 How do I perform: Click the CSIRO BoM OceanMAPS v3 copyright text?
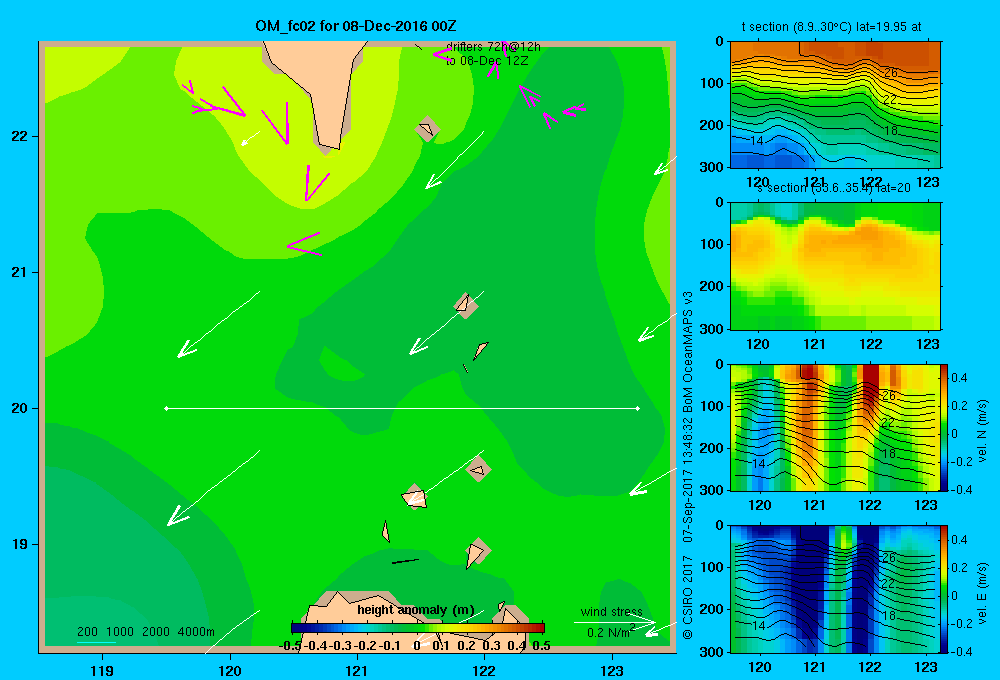688,466
